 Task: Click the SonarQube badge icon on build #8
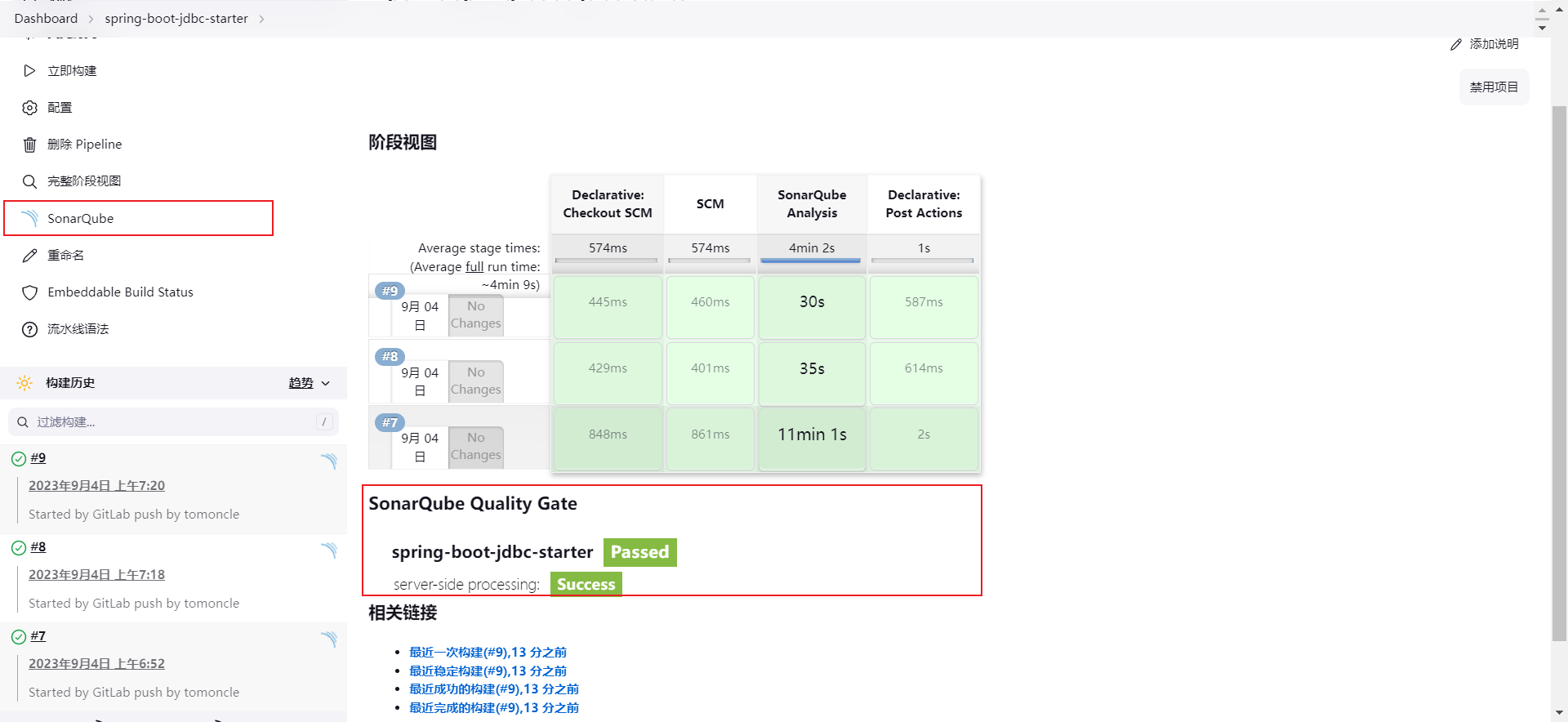point(329,550)
